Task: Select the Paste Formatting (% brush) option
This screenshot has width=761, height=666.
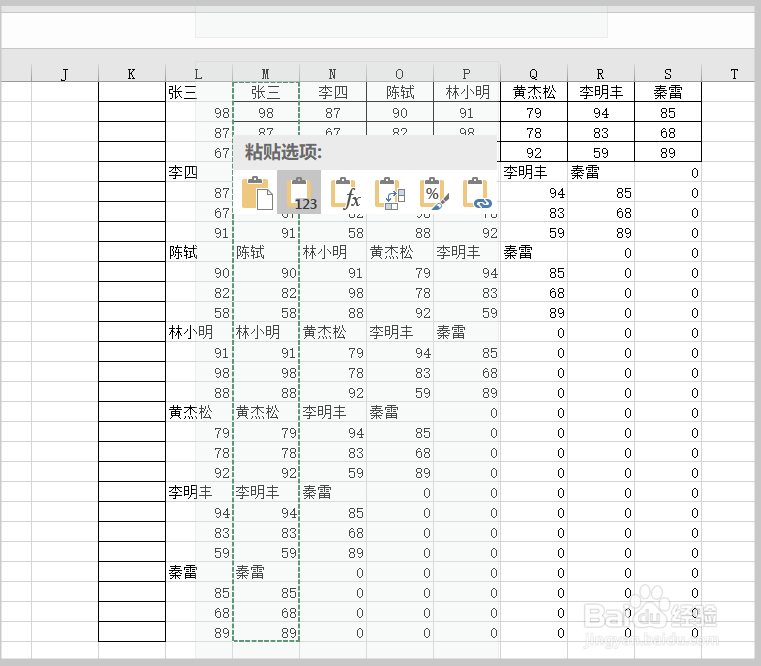Action: click(433, 193)
